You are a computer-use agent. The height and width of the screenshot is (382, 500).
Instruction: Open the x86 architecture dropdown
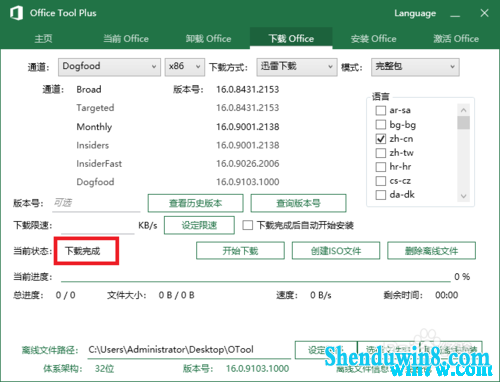tap(185, 67)
